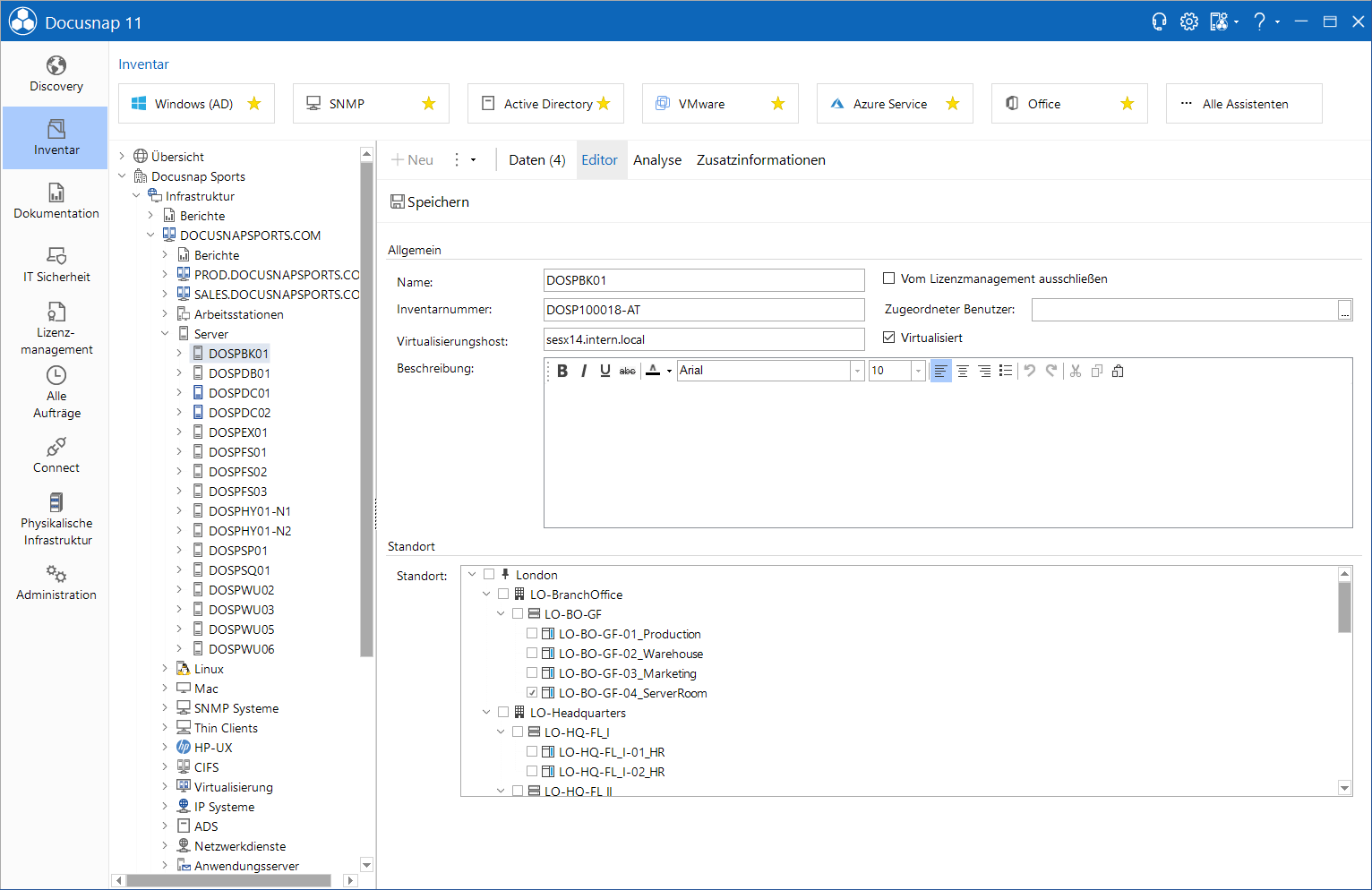Open the more options dropdown beside Neu
This screenshot has height=890, width=1372.
click(x=464, y=160)
